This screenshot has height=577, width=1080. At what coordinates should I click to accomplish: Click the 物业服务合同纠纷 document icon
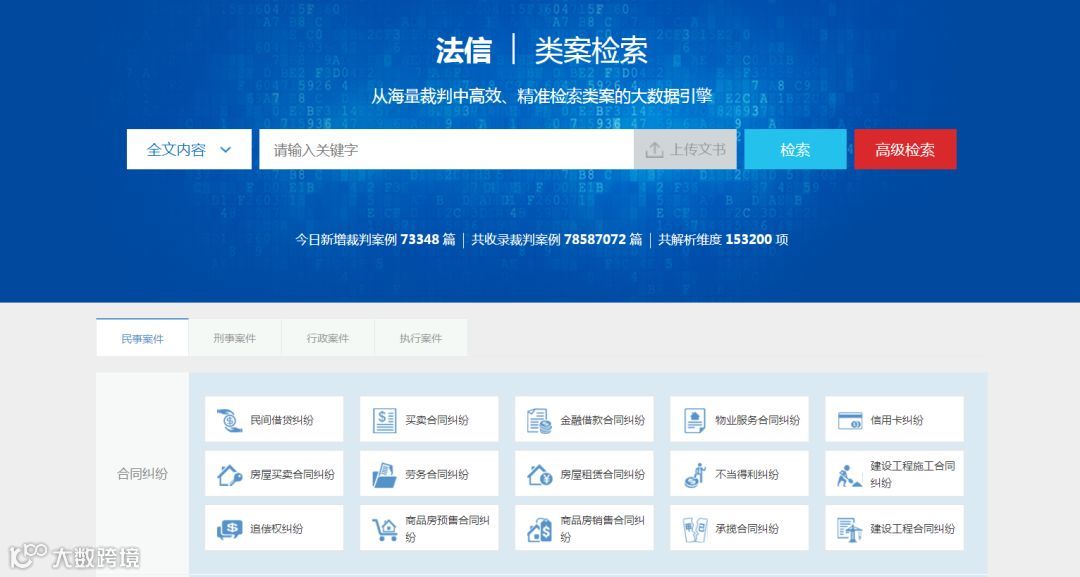click(x=694, y=420)
